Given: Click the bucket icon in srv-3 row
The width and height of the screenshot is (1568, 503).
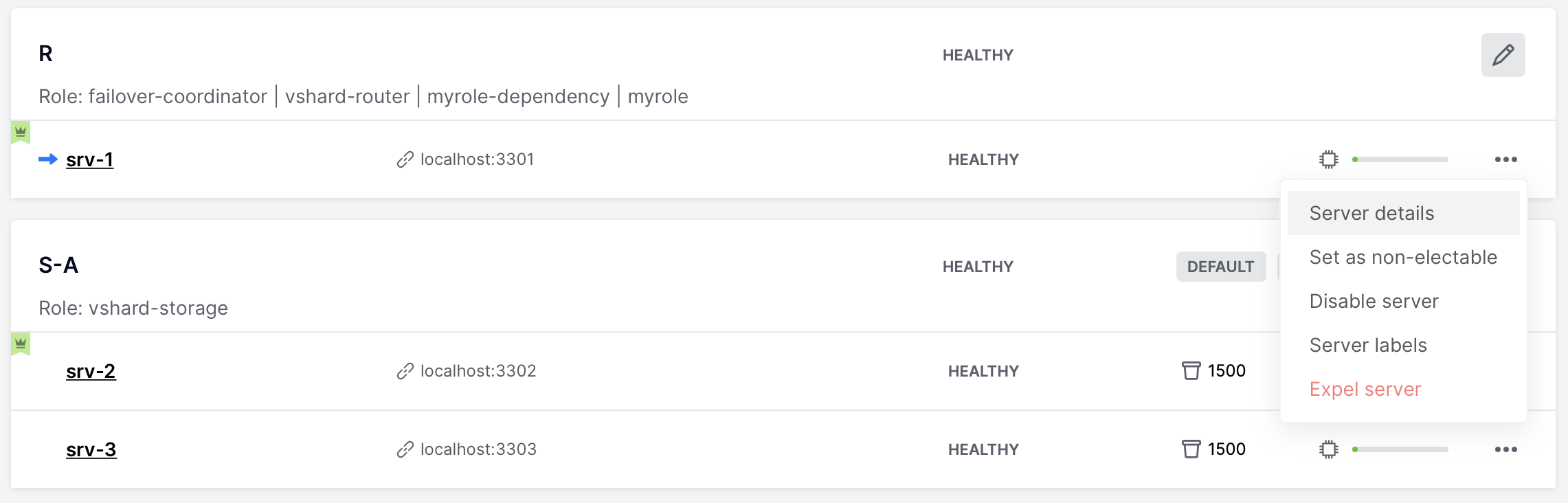Looking at the screenshot, I should (x=1191, y=449).
